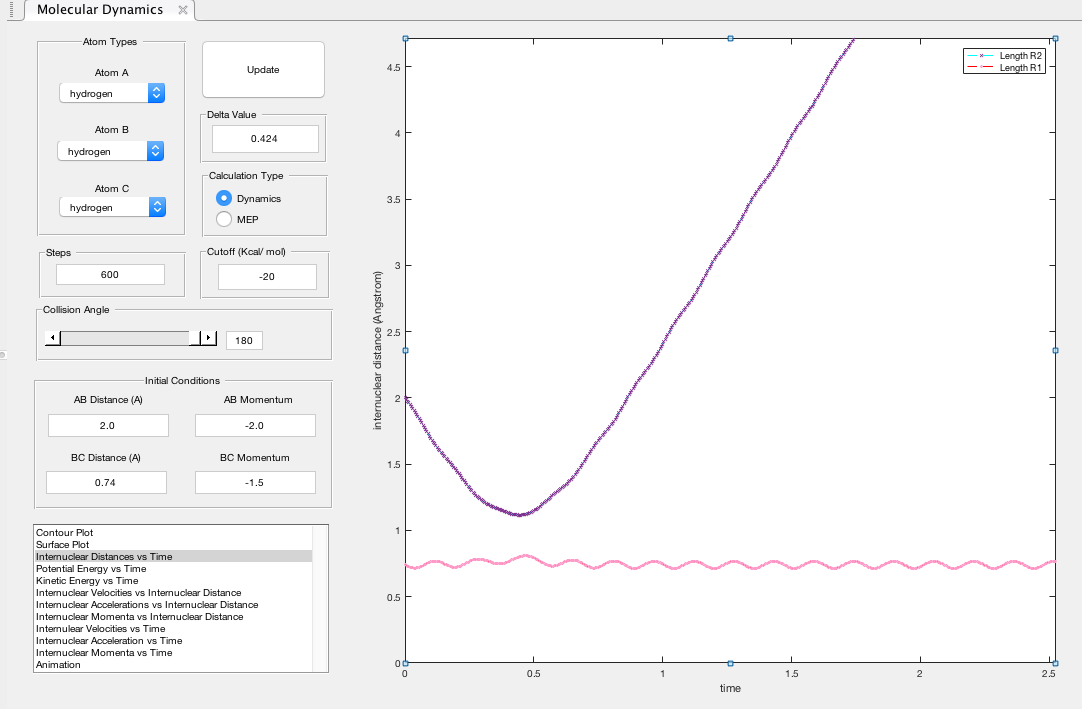Select the MEP calculation type

coord(224,219)
